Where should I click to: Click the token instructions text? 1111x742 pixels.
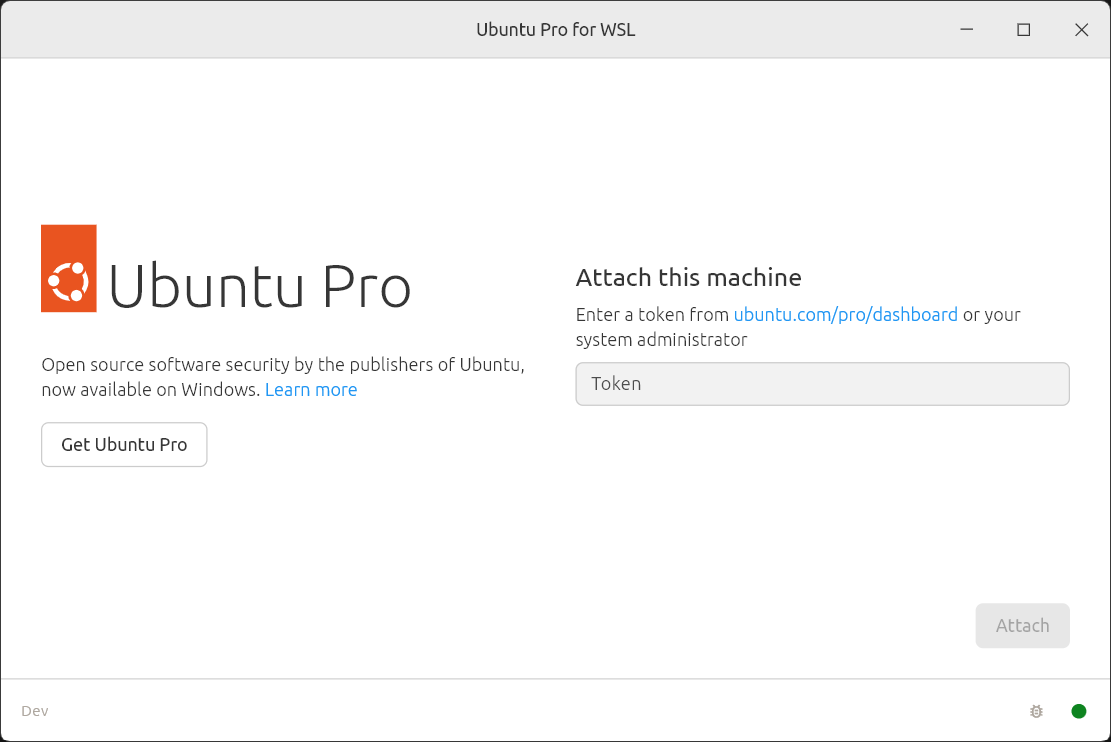click(x=798, y=327)
